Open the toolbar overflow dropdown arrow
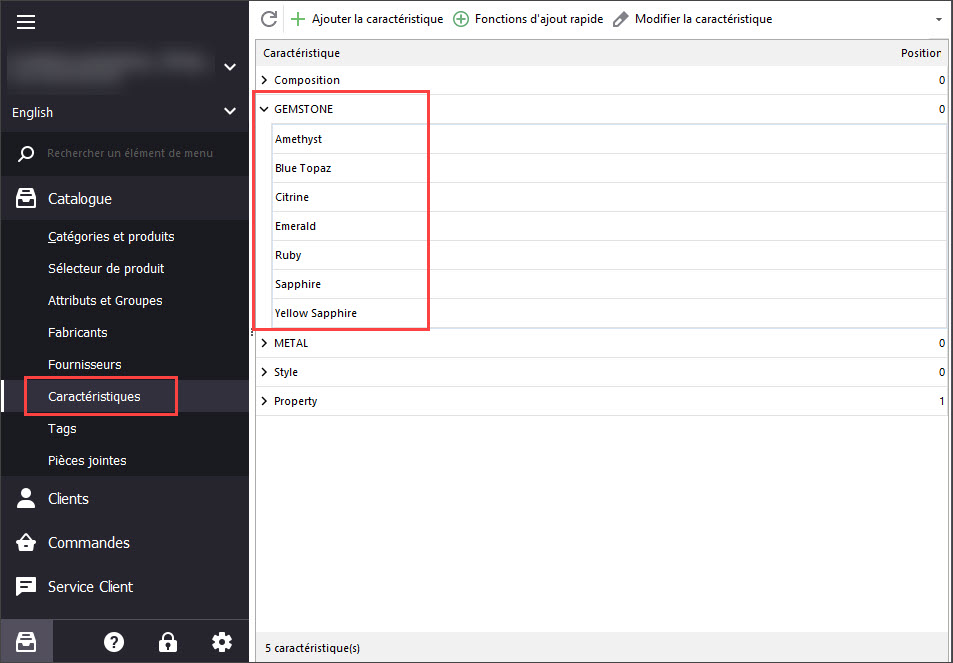 938,20
